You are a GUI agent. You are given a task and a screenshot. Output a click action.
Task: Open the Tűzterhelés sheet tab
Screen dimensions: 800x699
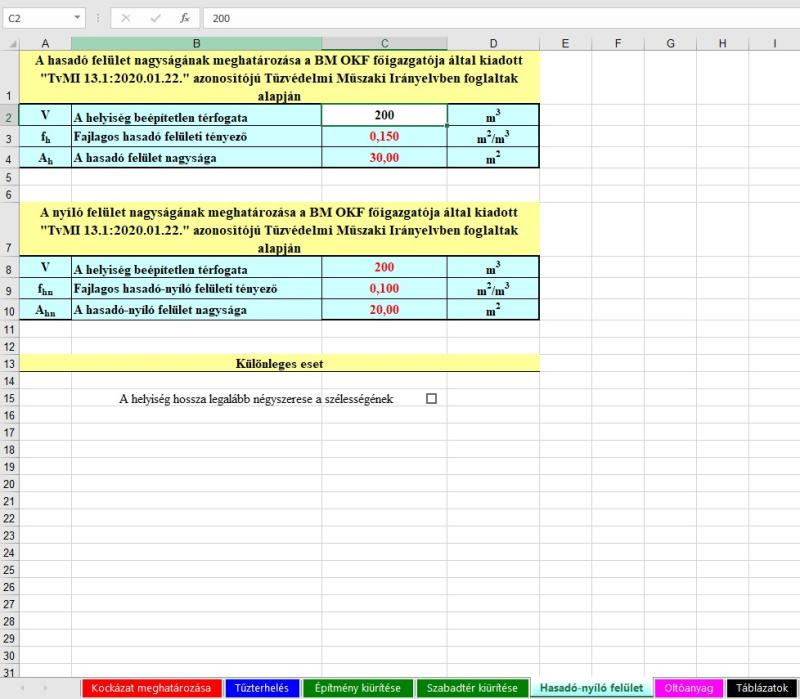coord(262,688)
